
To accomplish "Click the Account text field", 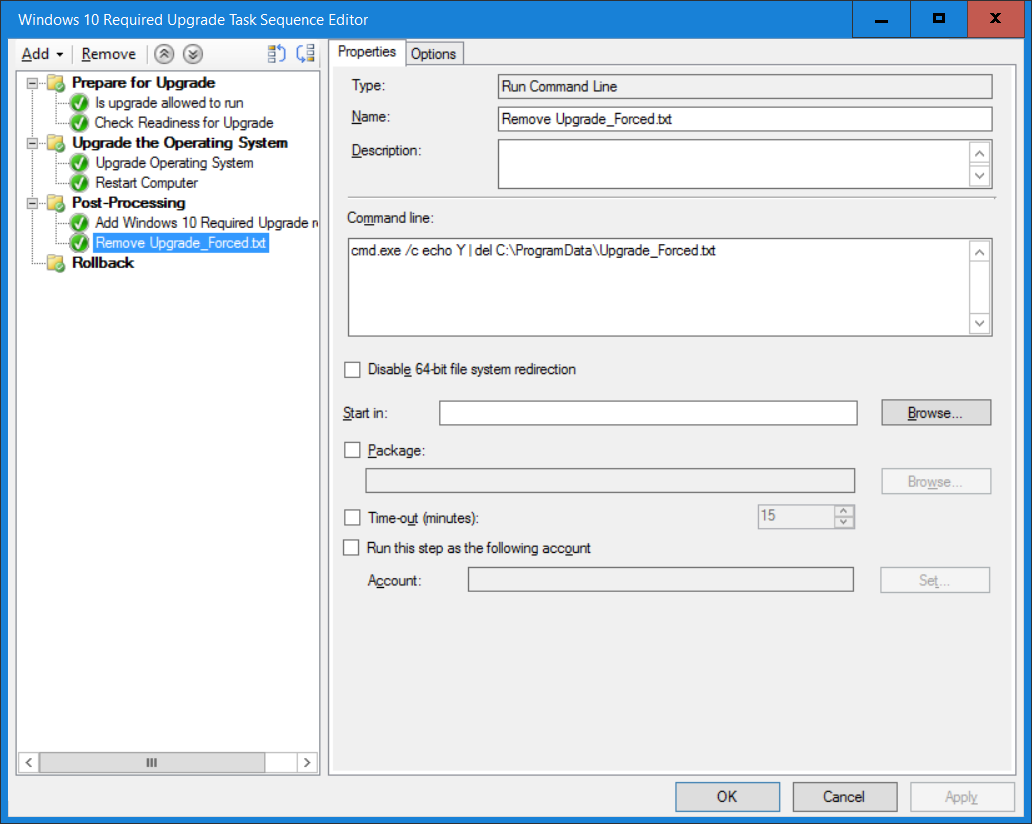I will click(x=661, y=580).
